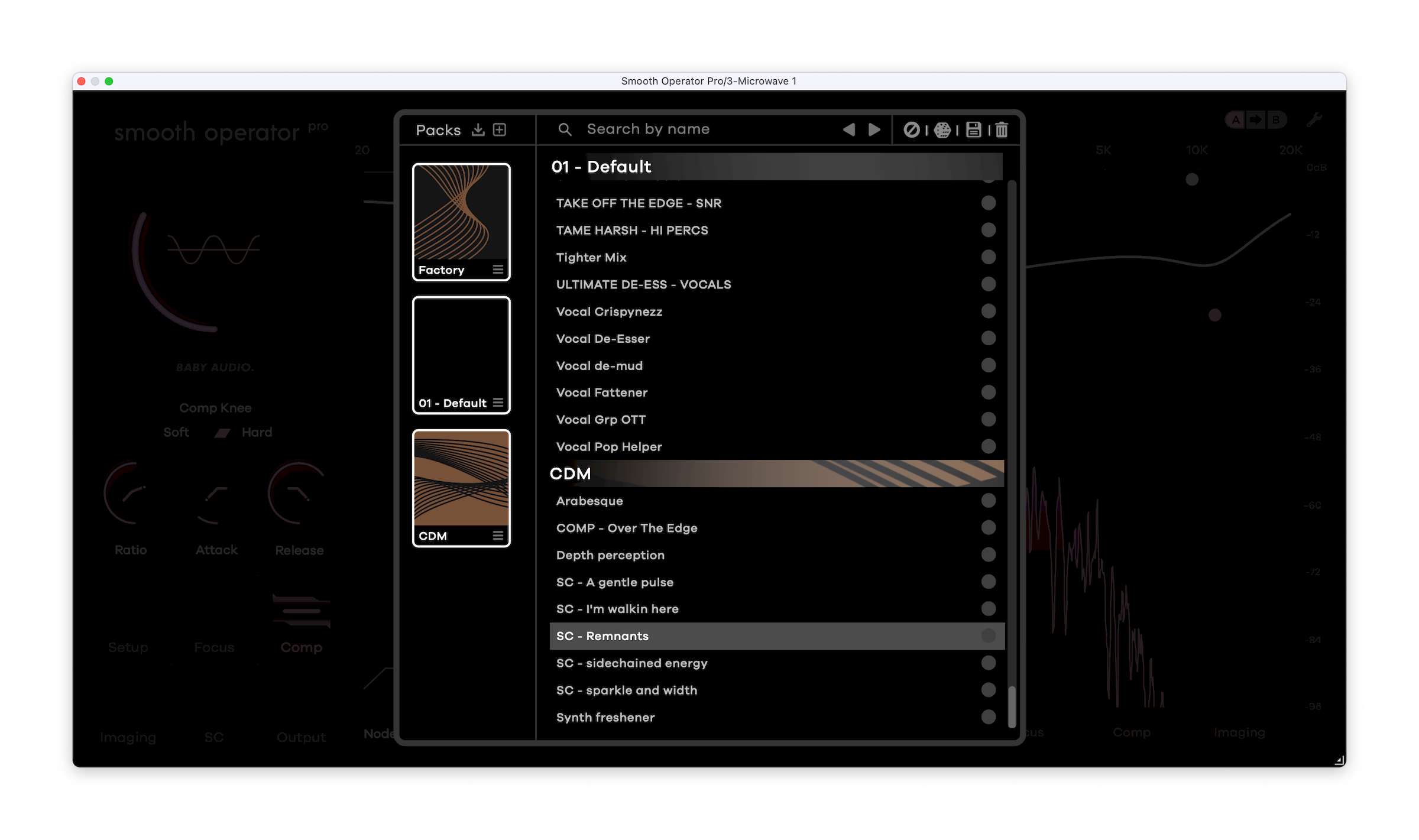The image size is (1419, 840).
Task: Open the CDM pack hamburger menu
Action: point(498,536)
